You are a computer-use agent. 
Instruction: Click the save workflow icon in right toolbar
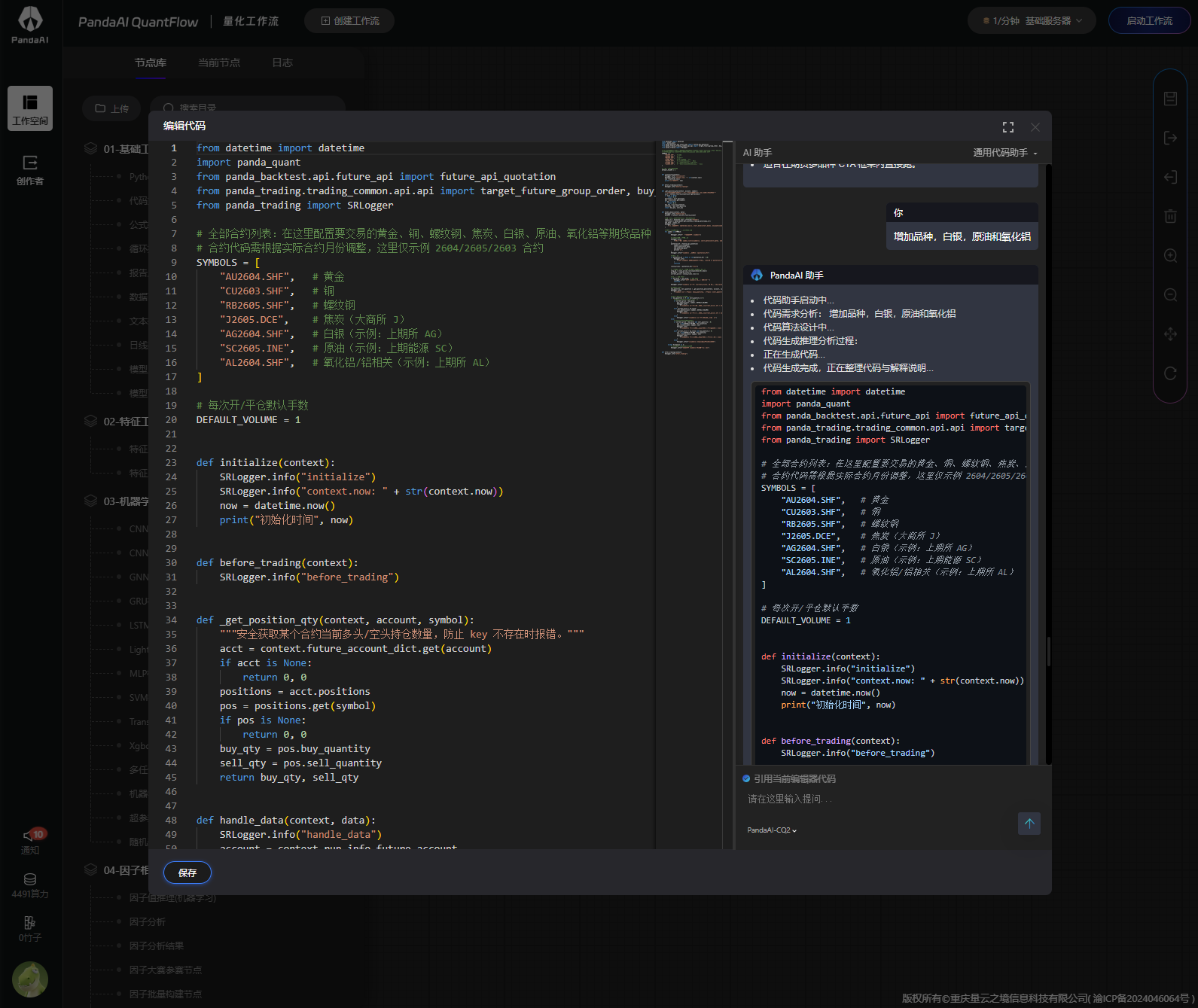click(1170, 99)
